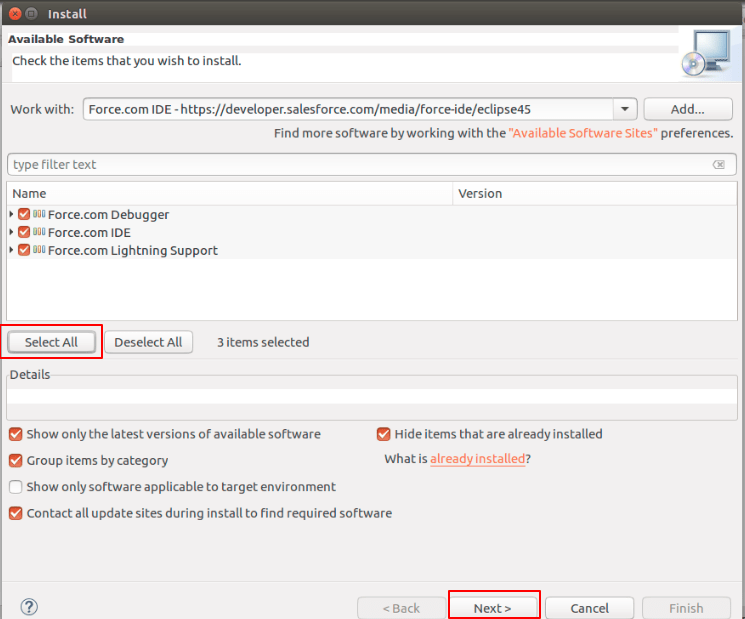745x619 pixels.
Task: Toggle Group items by category checkbox
Action: tap(16, 460)
